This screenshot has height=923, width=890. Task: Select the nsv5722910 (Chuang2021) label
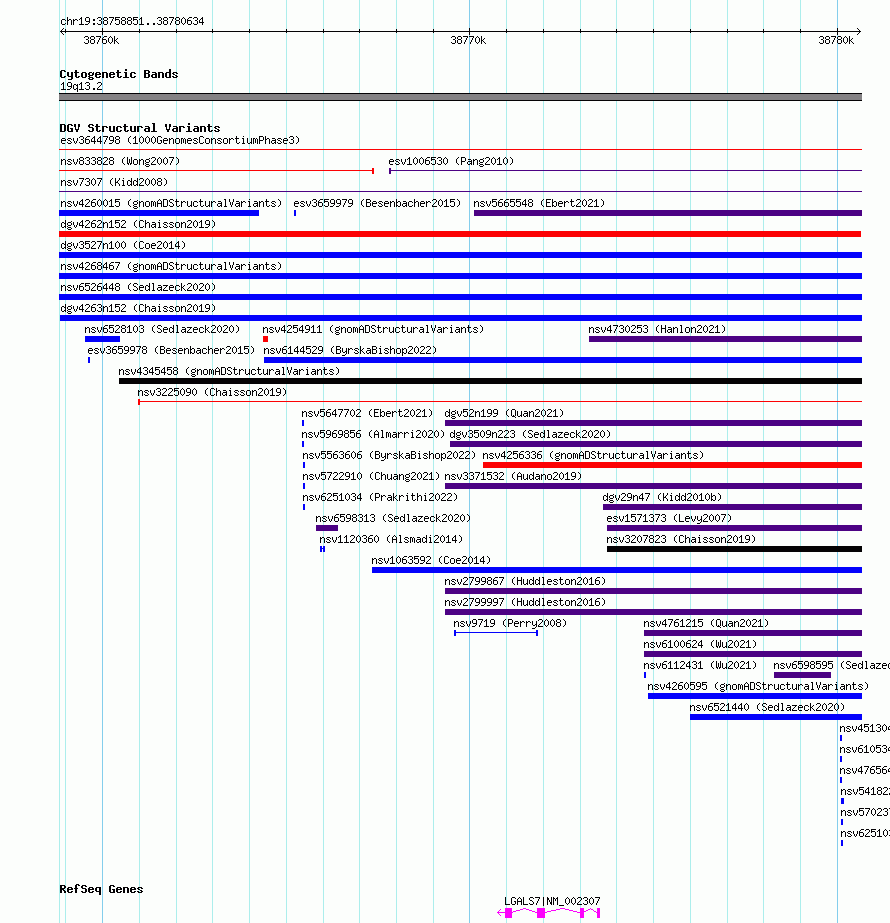coord(371,476)
